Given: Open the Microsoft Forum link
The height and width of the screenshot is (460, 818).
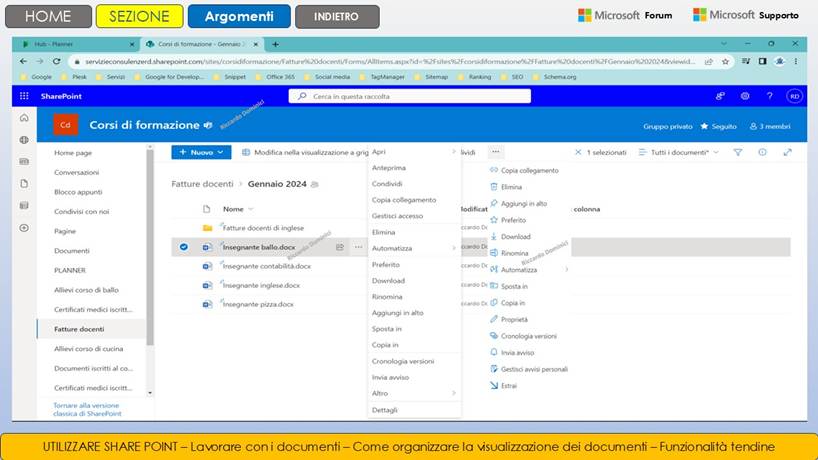Looking at the screenshot, I should 625,15.
